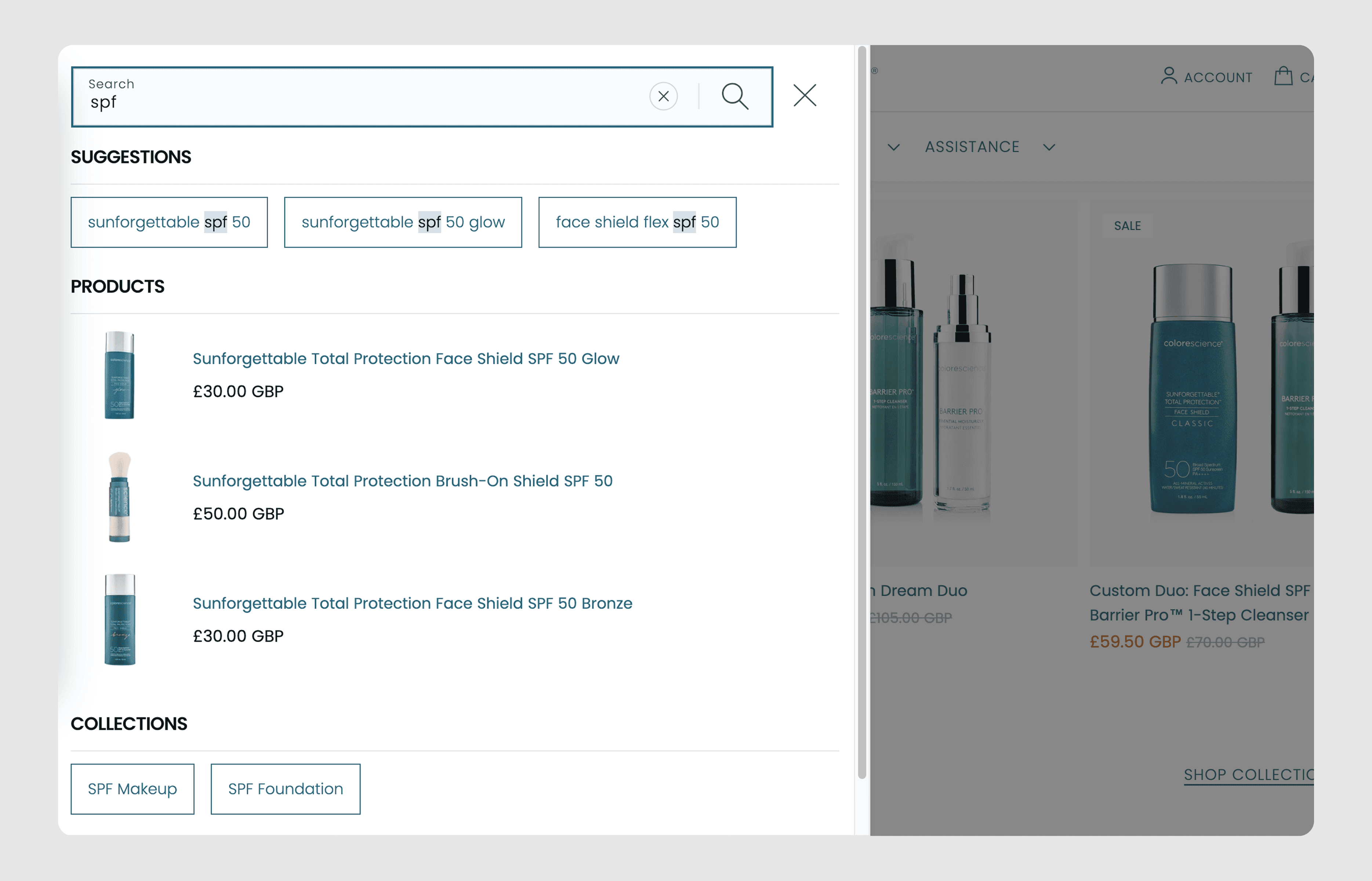Viewport: 1372px width, 881px height.
Task: Click the Brush-On Shield product thumbnail
Action: coord(120,497)
